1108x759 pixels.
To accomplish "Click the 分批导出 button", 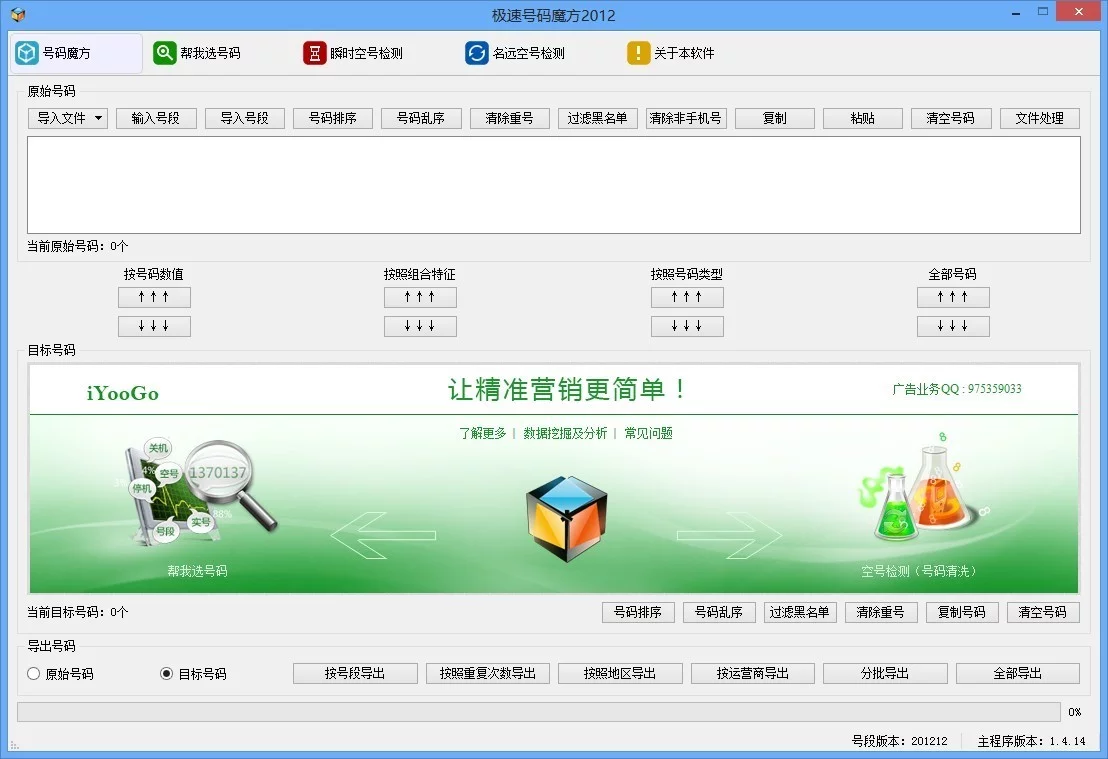I will pyautogui.click(x=885, y=673).
